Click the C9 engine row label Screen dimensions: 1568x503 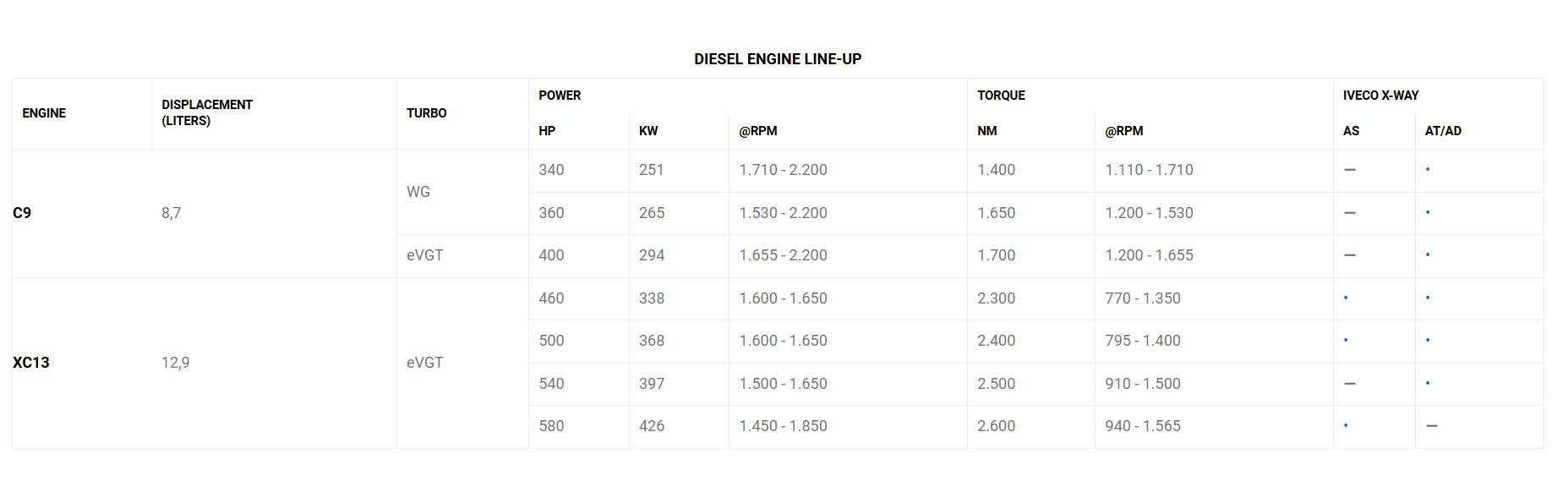22,213
